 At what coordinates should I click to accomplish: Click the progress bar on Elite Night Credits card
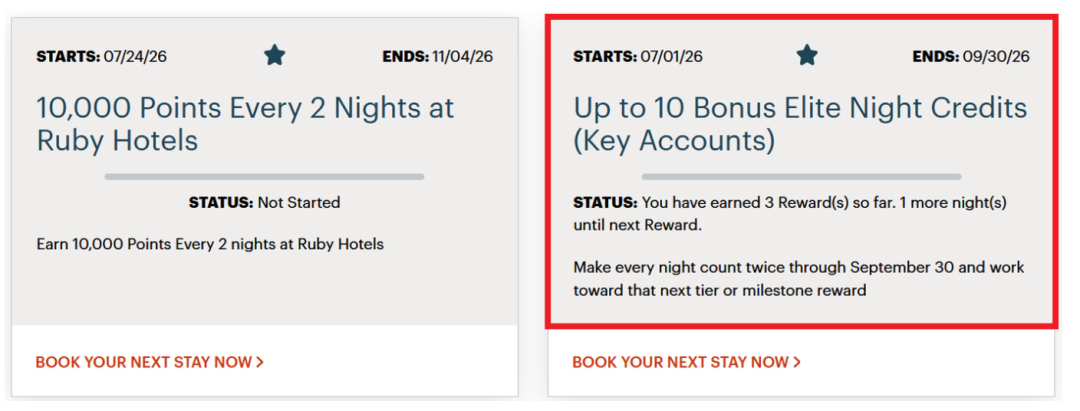(x=801, y=177)
